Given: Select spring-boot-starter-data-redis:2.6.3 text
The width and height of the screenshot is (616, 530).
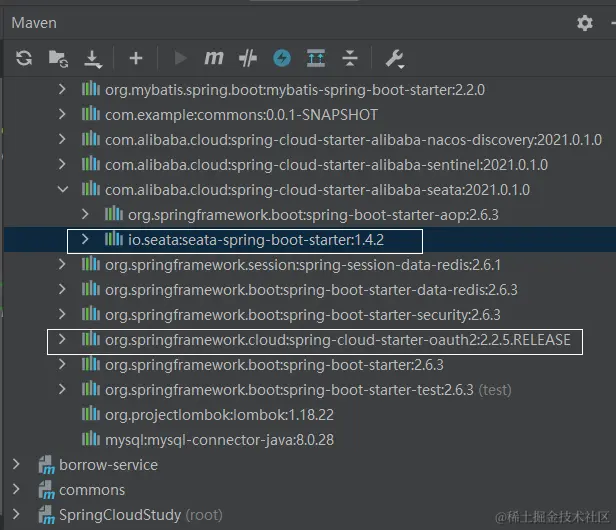Looking at the screenshot, I should pyautogui.click(x=311, y=290).
